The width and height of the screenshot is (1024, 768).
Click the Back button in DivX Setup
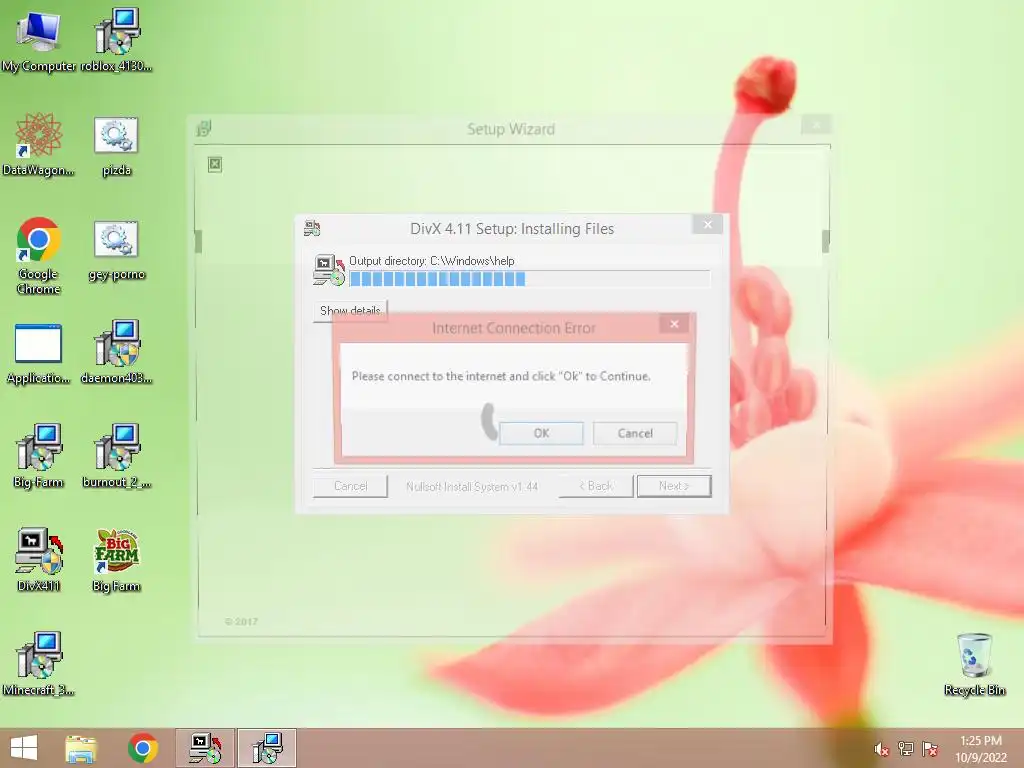(x=596, y=486)
